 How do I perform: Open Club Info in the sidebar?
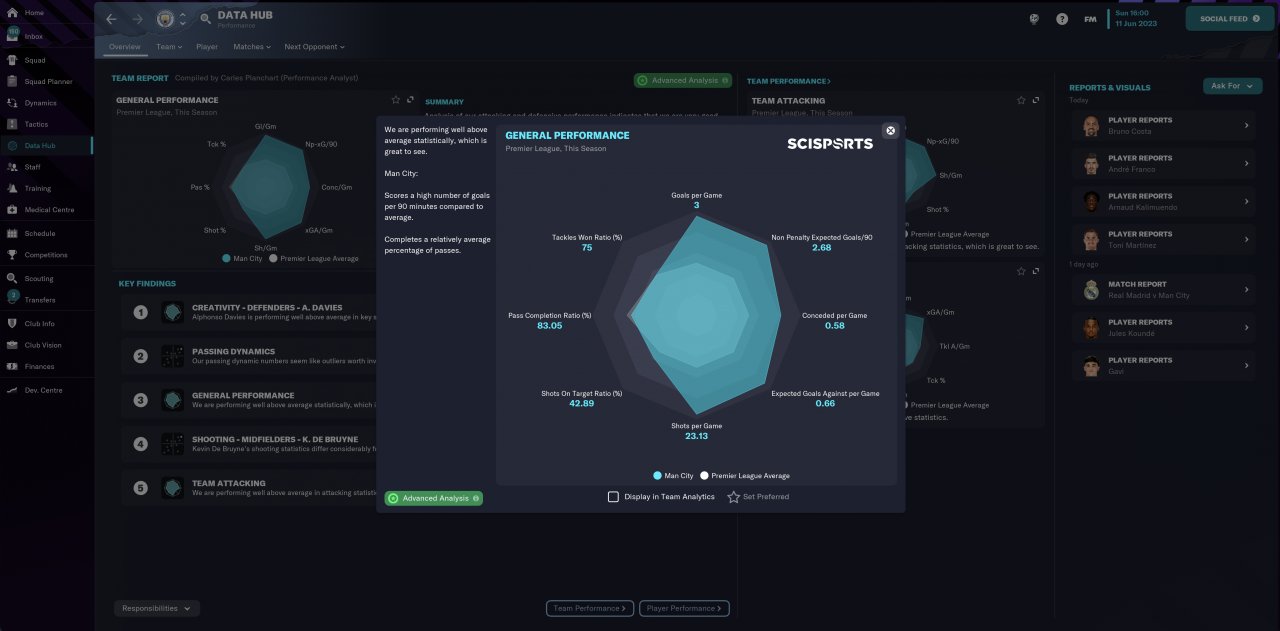point(46,324)
